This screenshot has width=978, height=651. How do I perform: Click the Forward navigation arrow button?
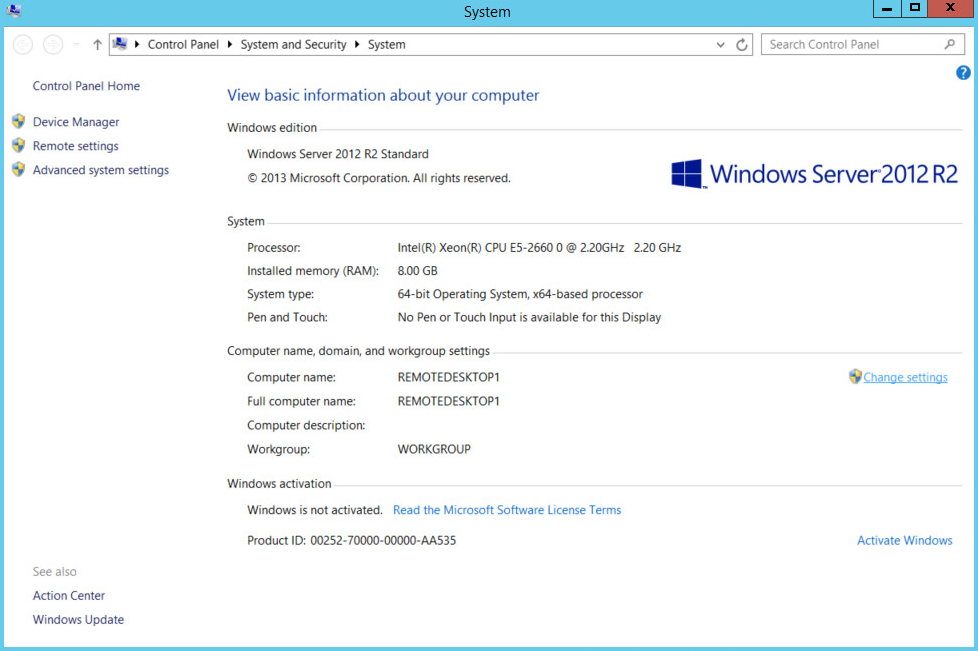point(53,44)
